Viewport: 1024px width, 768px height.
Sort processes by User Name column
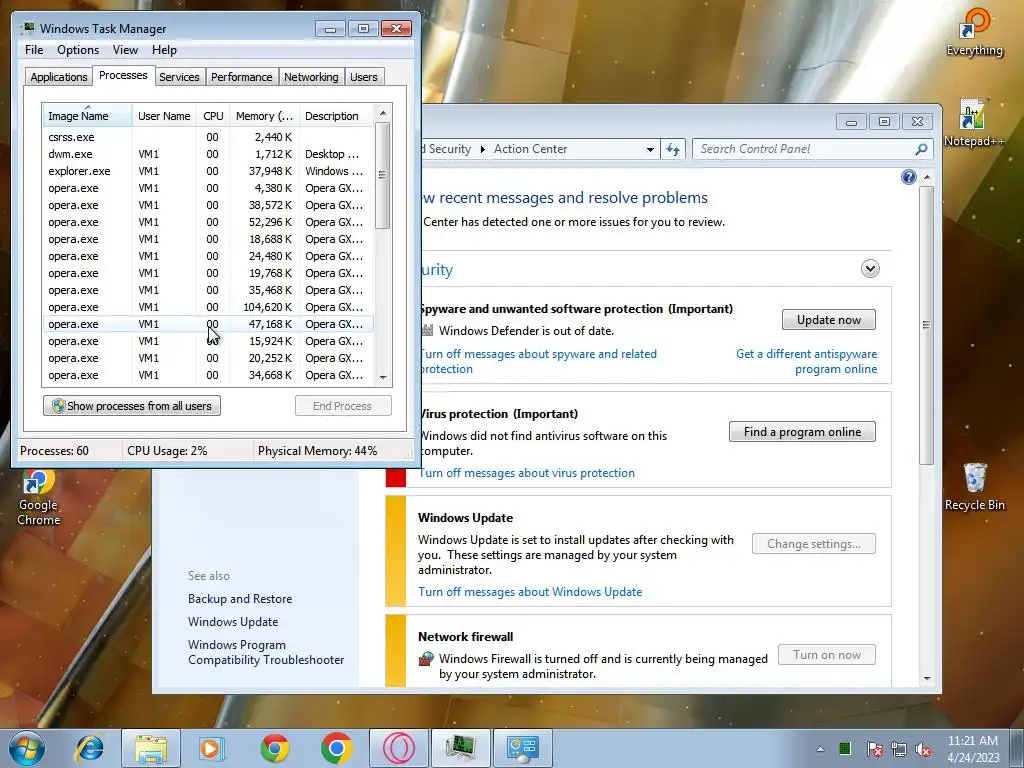point(164,116)
